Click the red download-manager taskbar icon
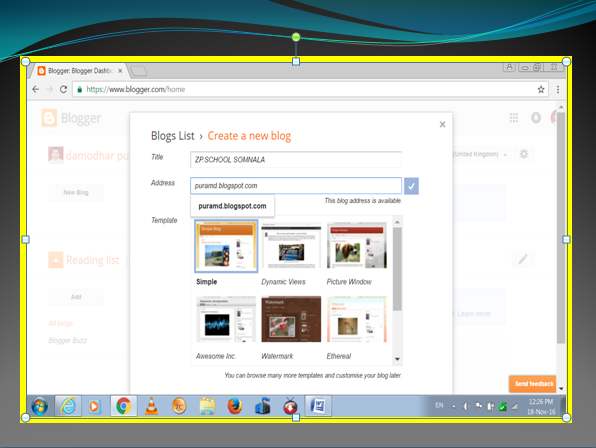The height and width of the screenshot is (448, 596). [x=291, y=406]
